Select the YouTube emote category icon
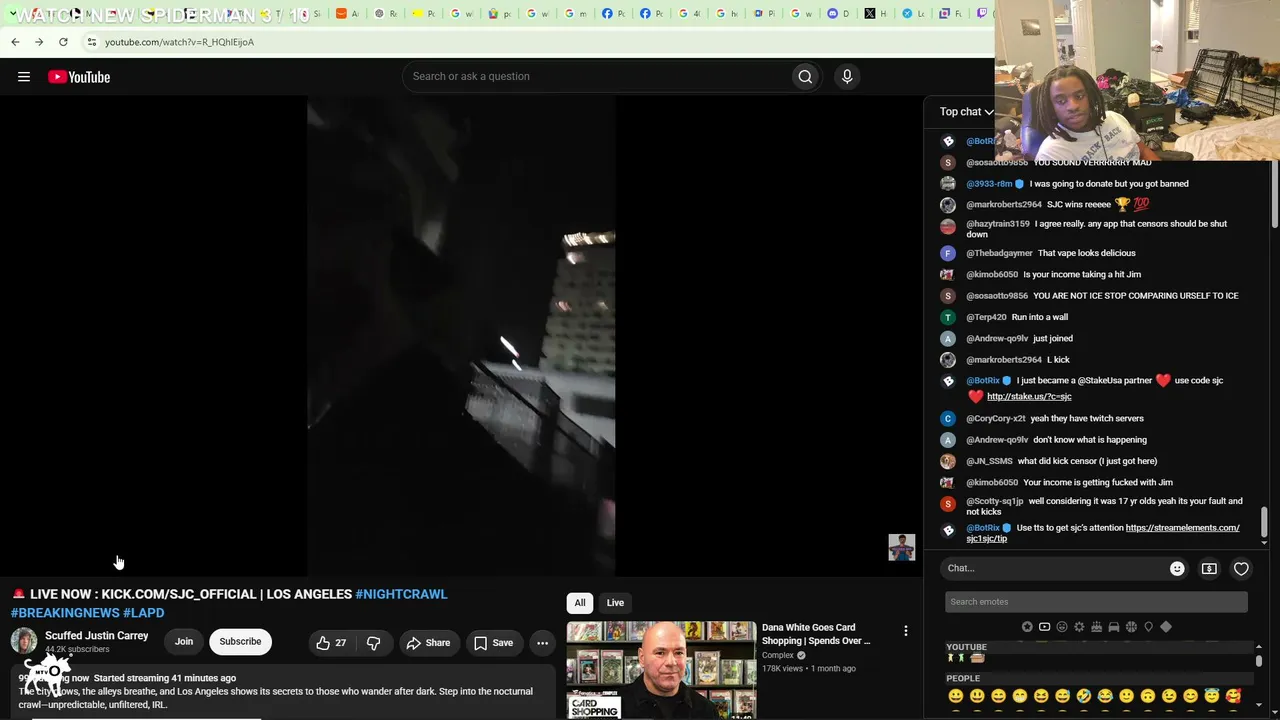The width and height of the screenshot is (1280, 720). (x=1044, y=627)
